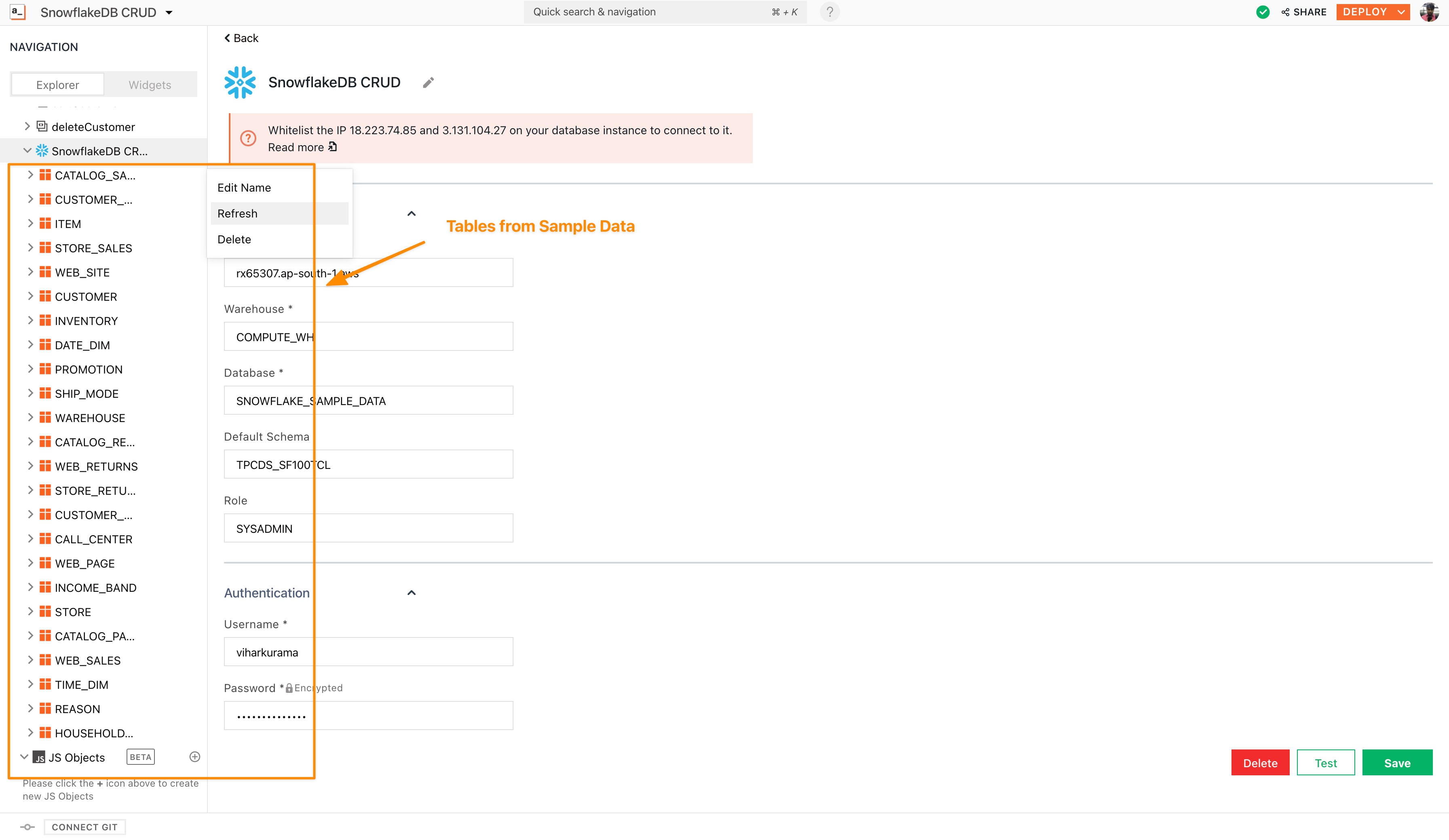This screenshot has width=1449, height=840.
Task: Expand the CUSTOMER table node
Action: pyautogui.click(x=30, y=296)
